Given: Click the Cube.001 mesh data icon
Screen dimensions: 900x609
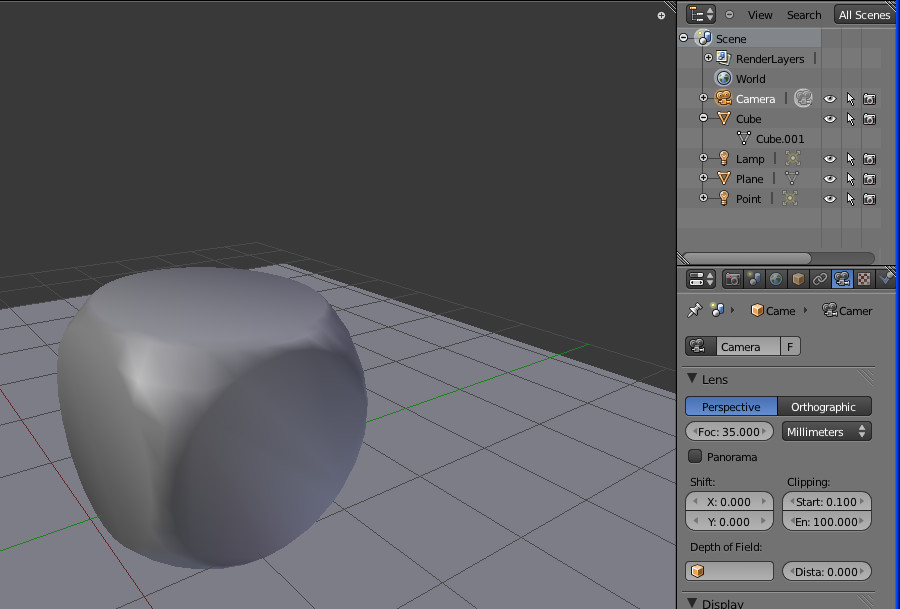Looking at the screenshot, I should pos(744,138).
